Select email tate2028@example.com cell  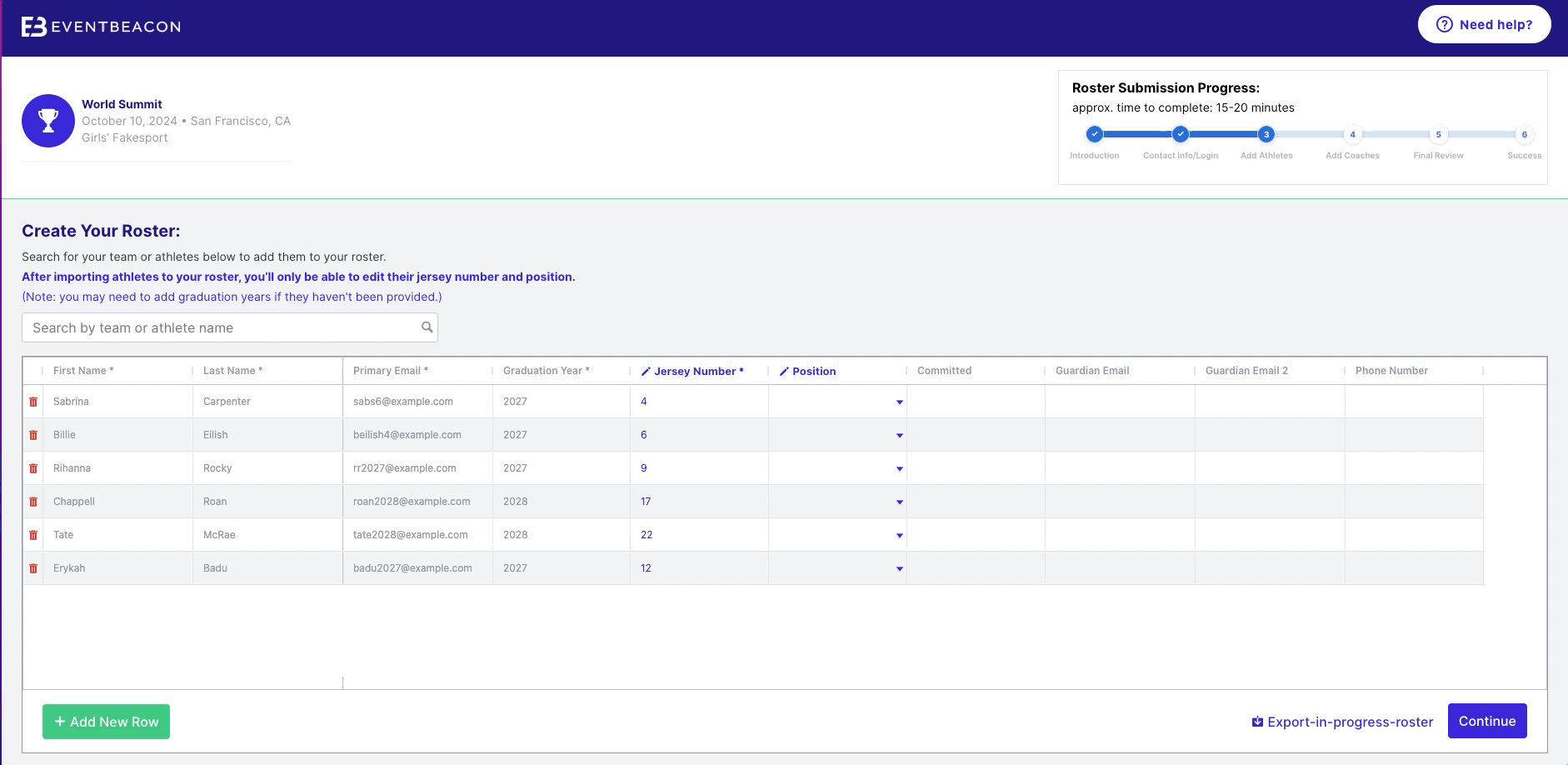click(x=417, y=535)
